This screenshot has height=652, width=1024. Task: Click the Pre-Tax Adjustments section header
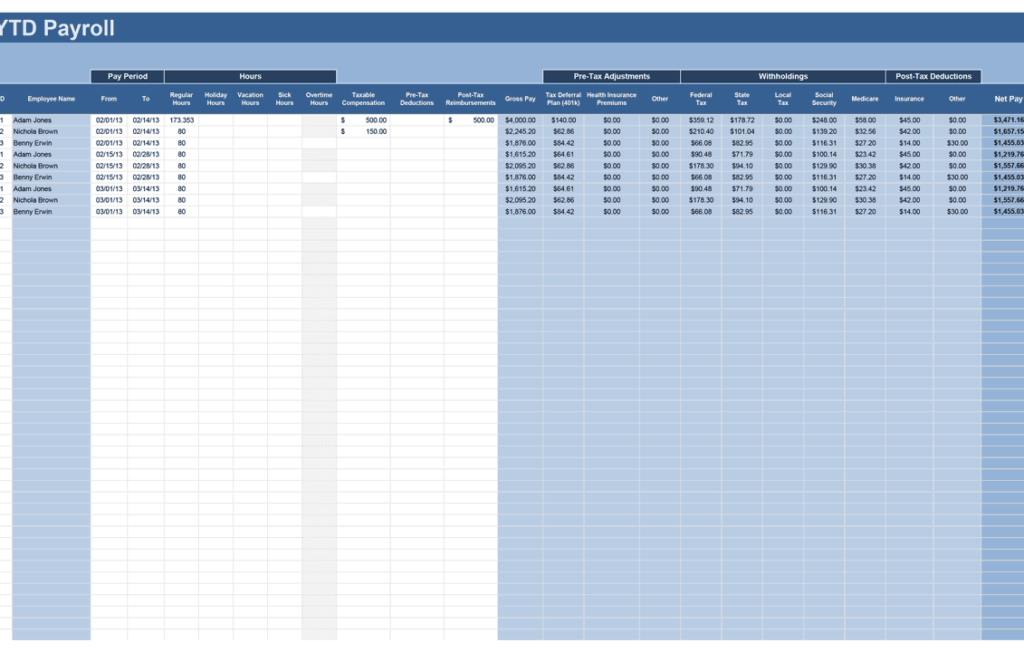(611, 76)
